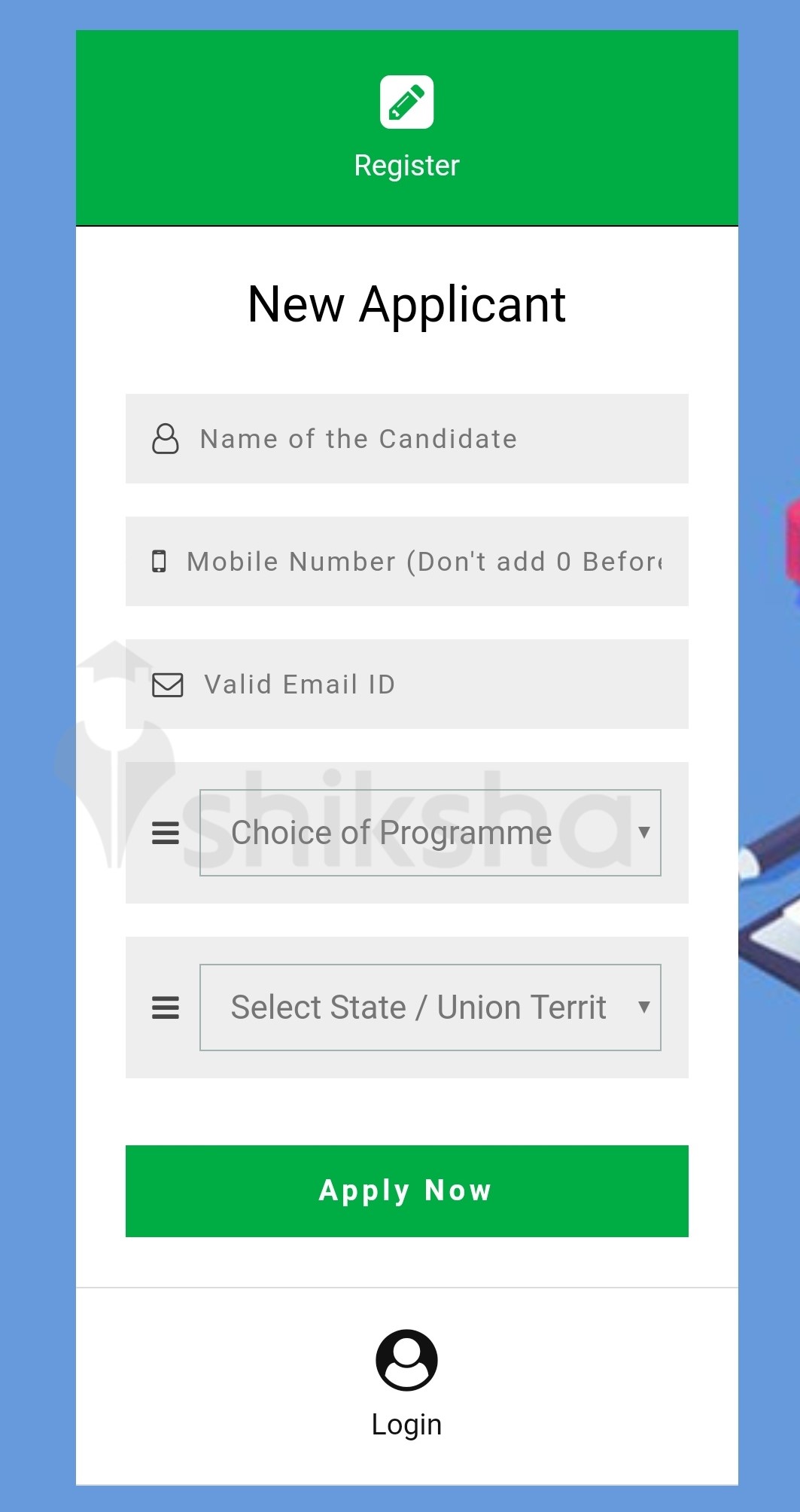Viewport: 800px width, 1512px height.
Task: Click the mobile phone icon in the form
Action: tap(162, 561)
